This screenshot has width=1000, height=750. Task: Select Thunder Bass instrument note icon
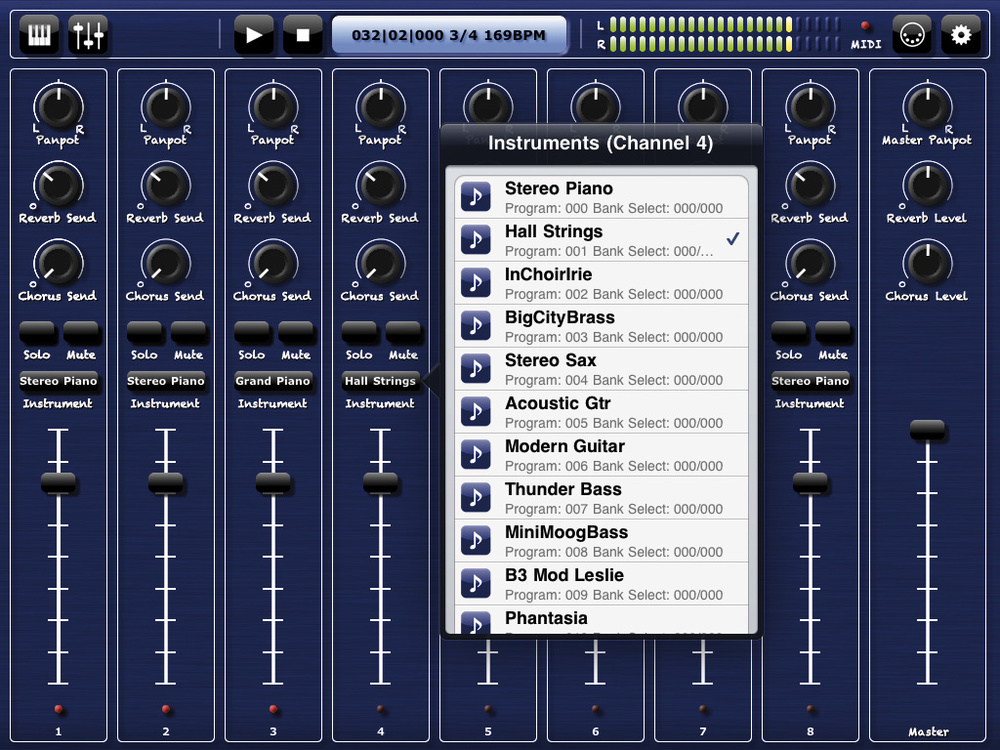(x=476, y=497)
